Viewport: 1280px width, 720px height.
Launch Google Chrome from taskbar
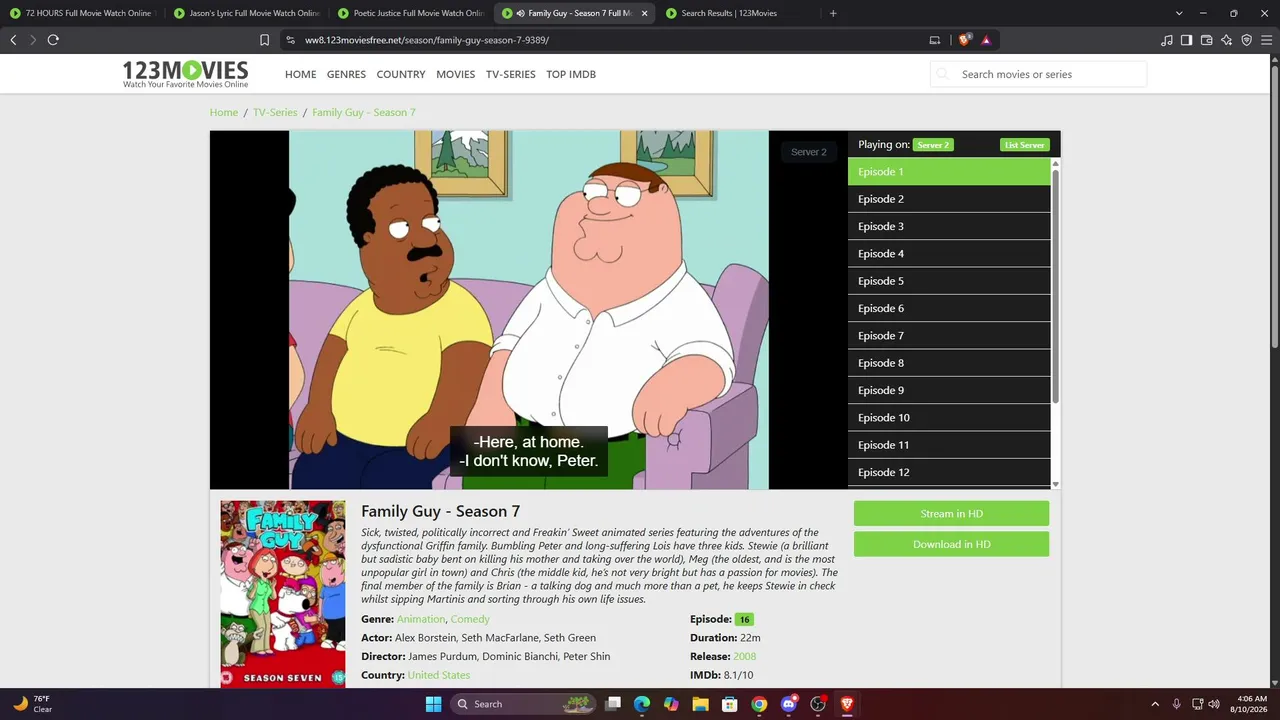[x=759, y=704]
